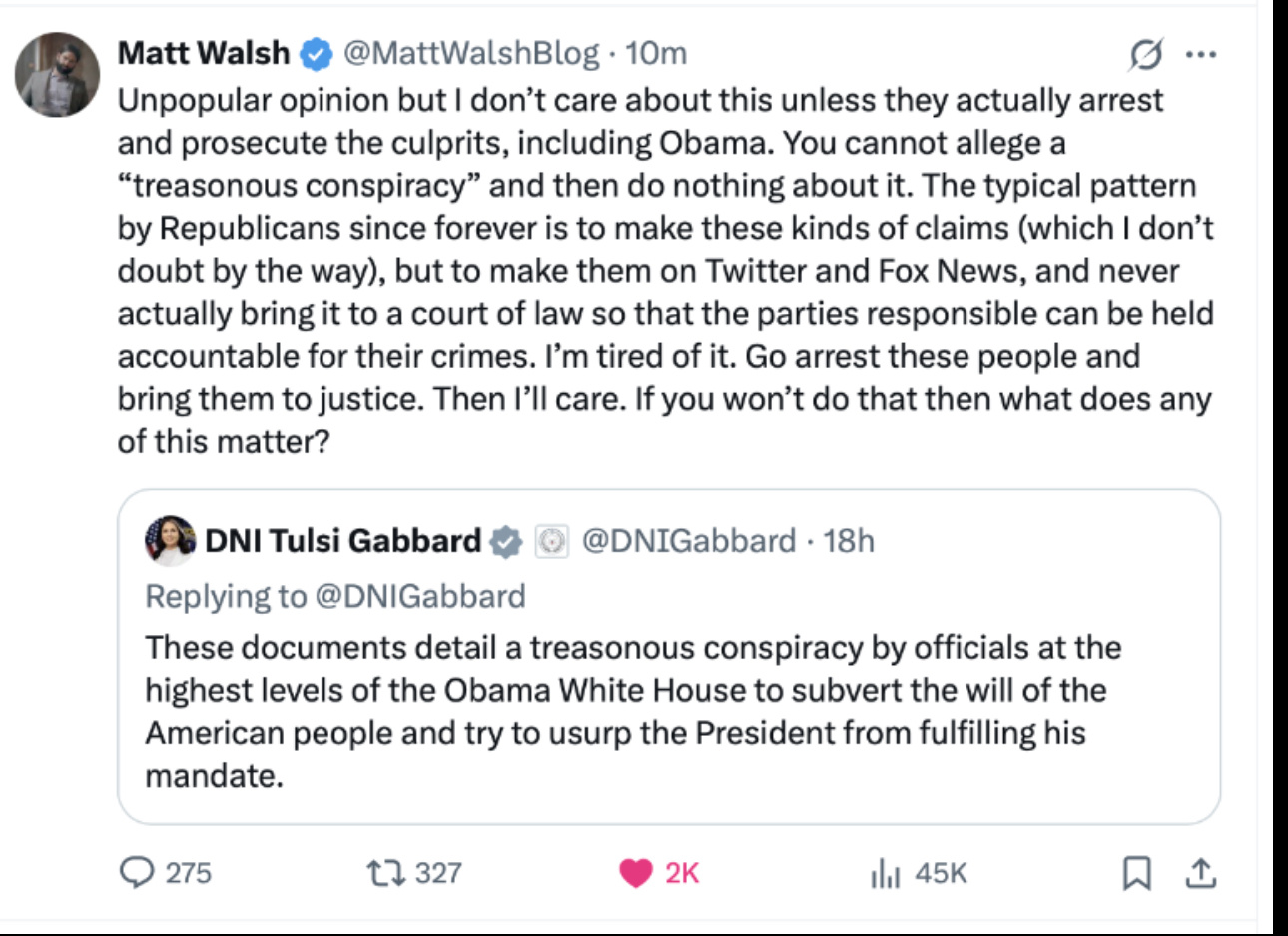
Task: Open the @MattWalshBlog handle link
Action: [x=471, y=53]
